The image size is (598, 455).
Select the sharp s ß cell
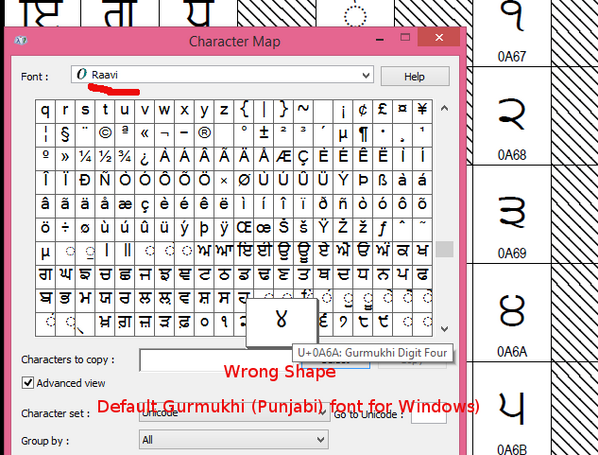(383, 182)
